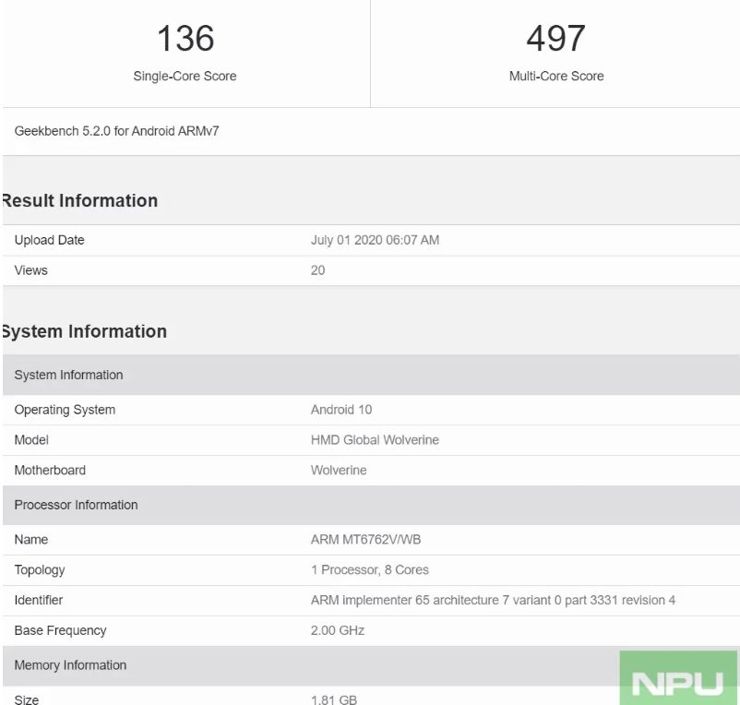Click the Android 10 operating system value
Image resolution: width=740 pixels, height=705 pixels.
(342, 410)
